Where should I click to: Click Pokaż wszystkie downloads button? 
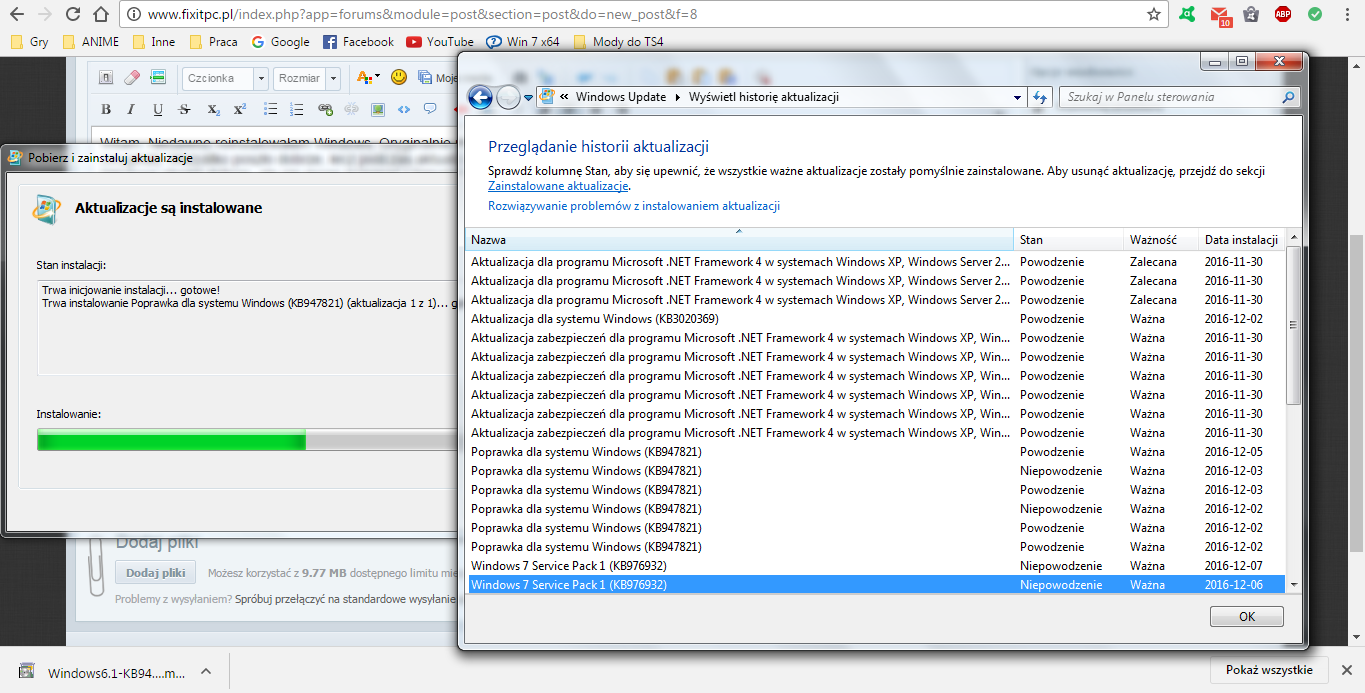(1269, 670)
